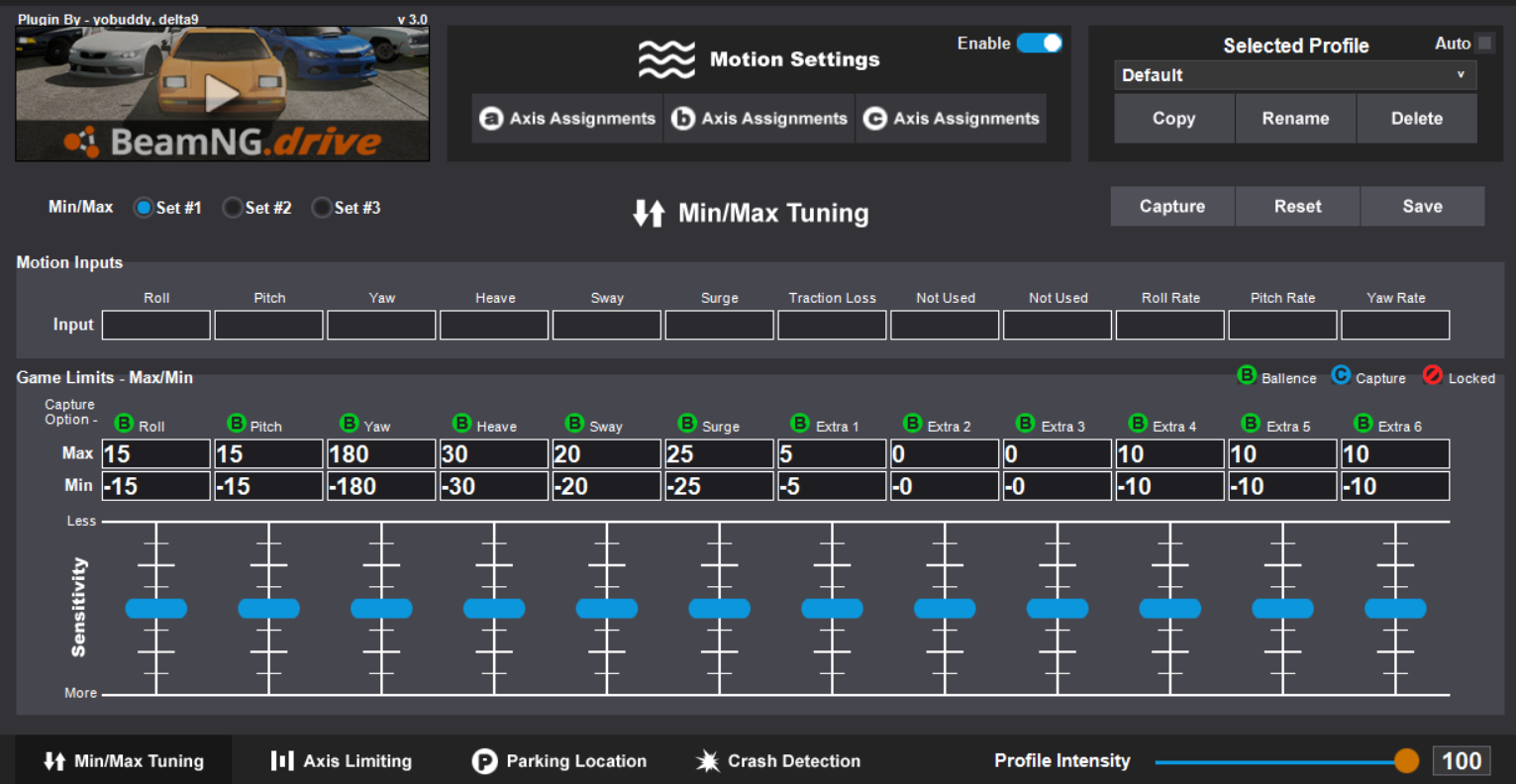1516x784 pixels.
Task: Toggle capture option icon for Heave
Action: [461, 424]
